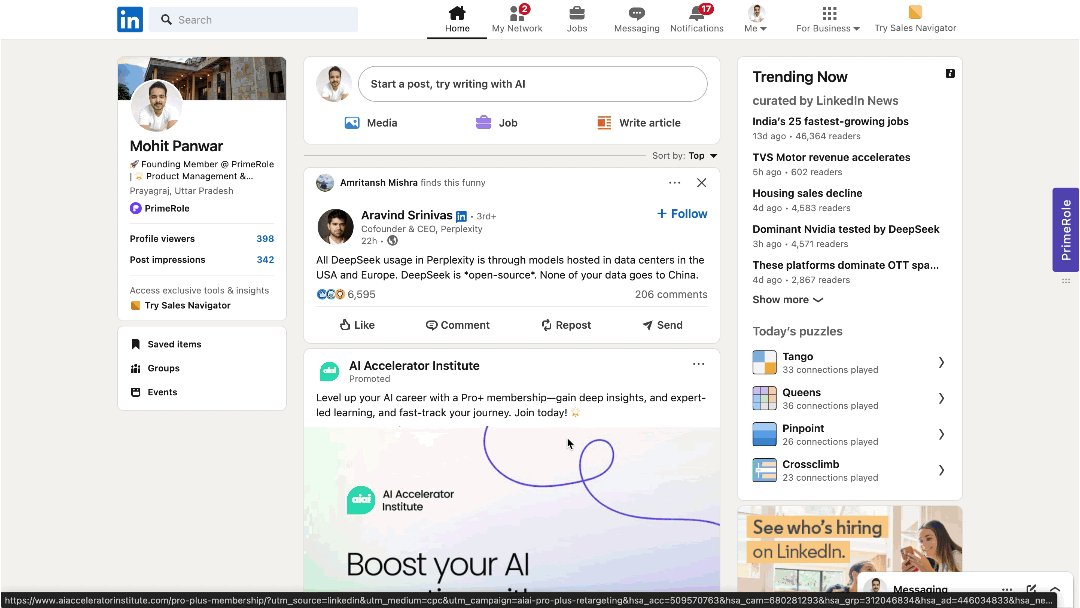Attach Media to a new post

(x=352, y=122)
